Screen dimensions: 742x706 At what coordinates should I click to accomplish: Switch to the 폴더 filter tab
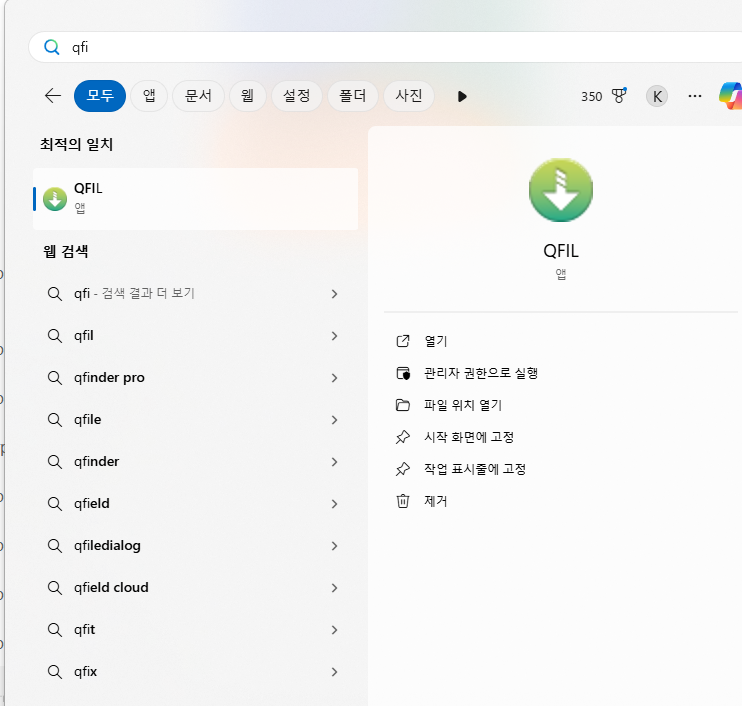[x=353, y=96]
